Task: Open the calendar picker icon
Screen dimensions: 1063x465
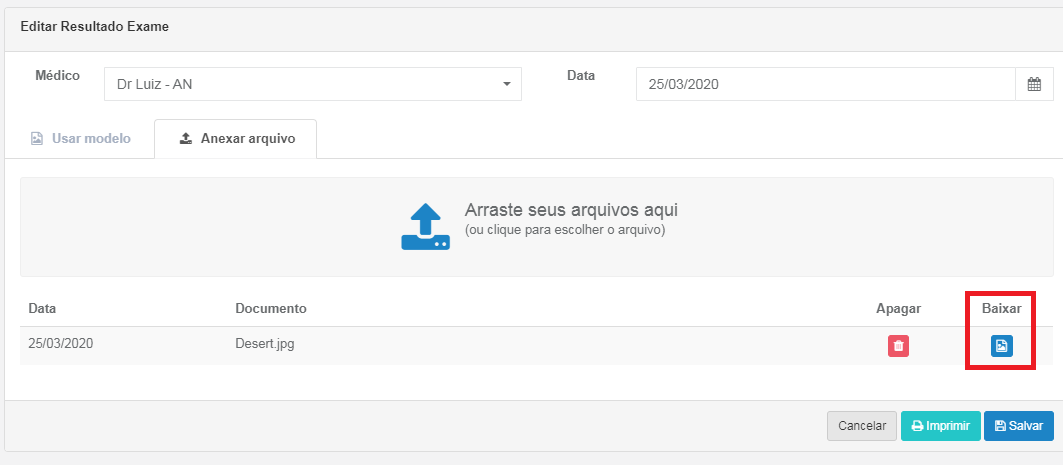Action: coord(1034,85)
